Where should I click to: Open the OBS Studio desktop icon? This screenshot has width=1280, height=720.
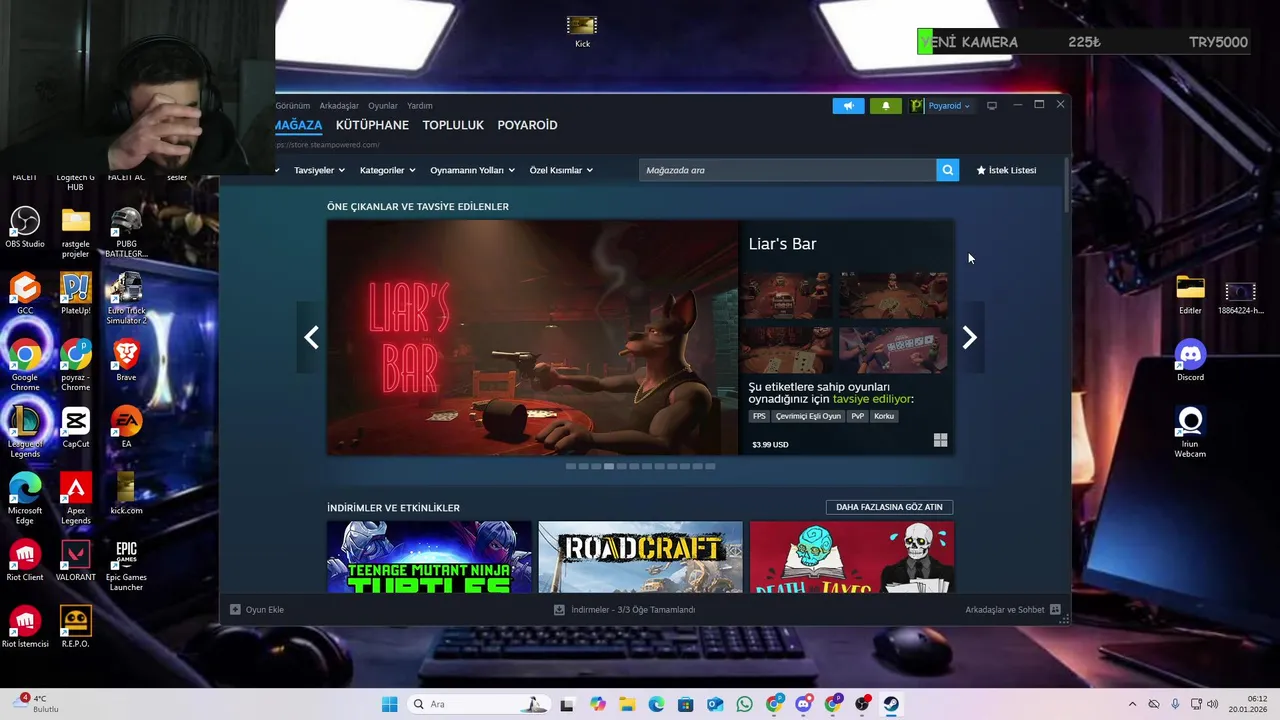(x=25, y=227)
